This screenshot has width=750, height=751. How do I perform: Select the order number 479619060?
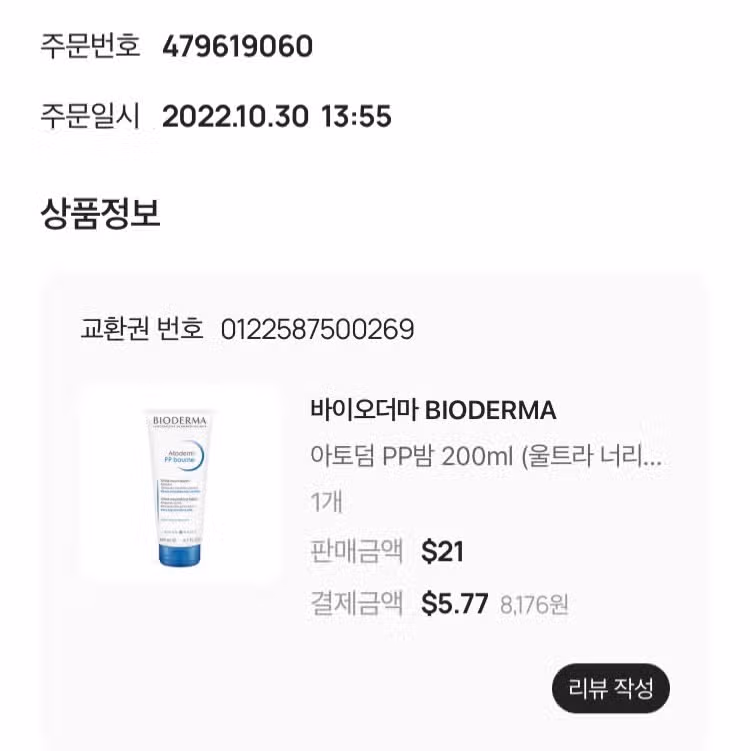238,46
